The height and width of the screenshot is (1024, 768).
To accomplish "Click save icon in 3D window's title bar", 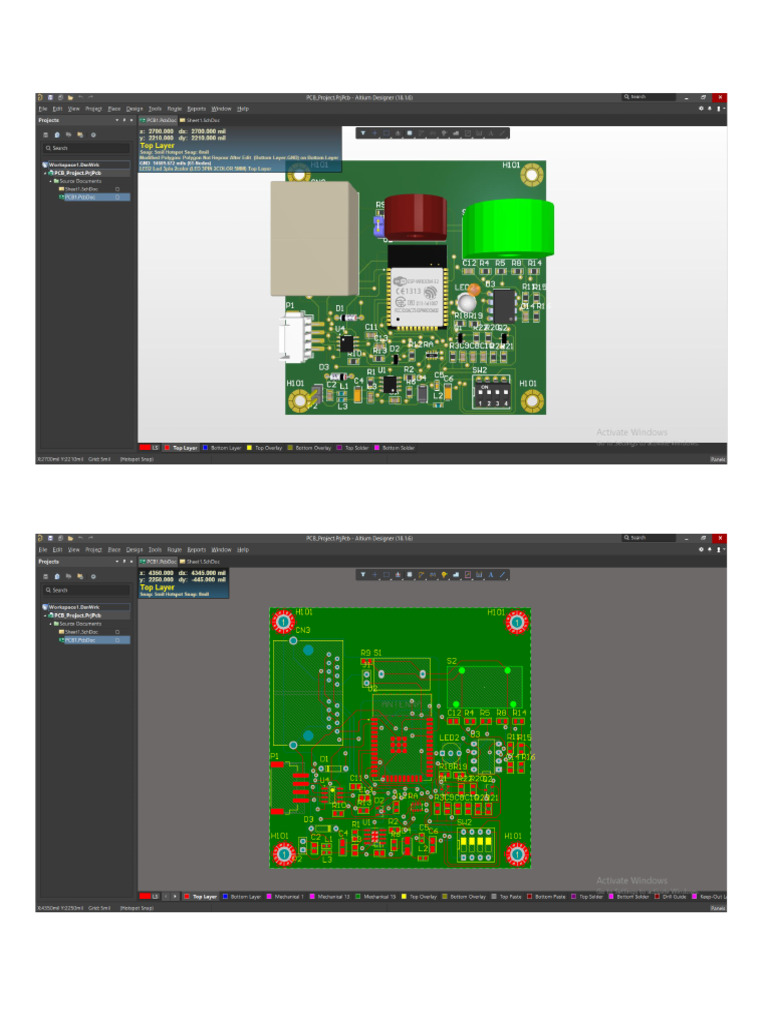I will click(x=50, y=98).
